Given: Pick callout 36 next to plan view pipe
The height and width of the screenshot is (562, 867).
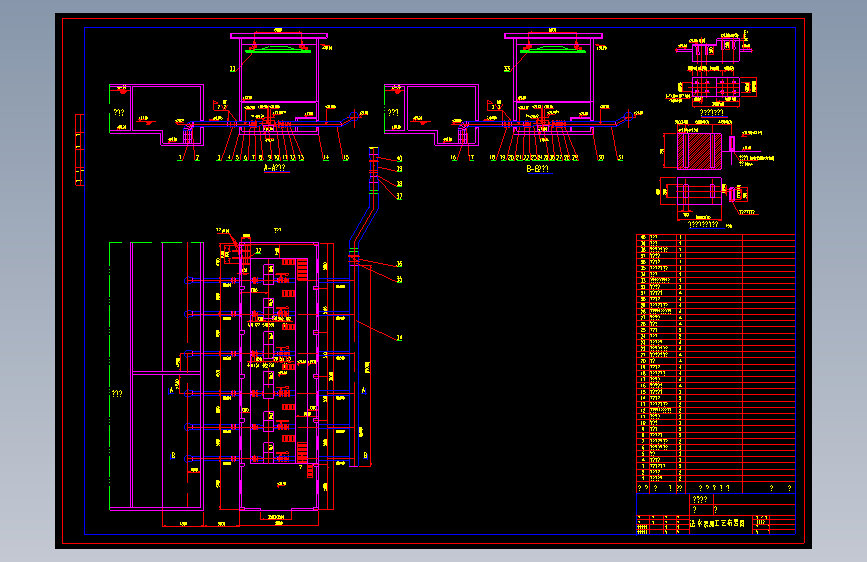Looking at the screenshot, I should (399, 264).
